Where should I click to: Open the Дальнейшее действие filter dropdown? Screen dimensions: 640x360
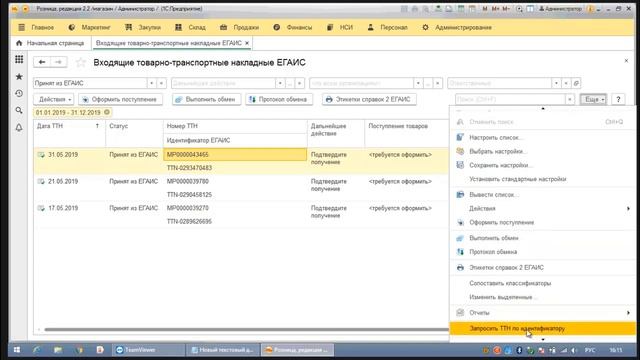pos(280,83)
